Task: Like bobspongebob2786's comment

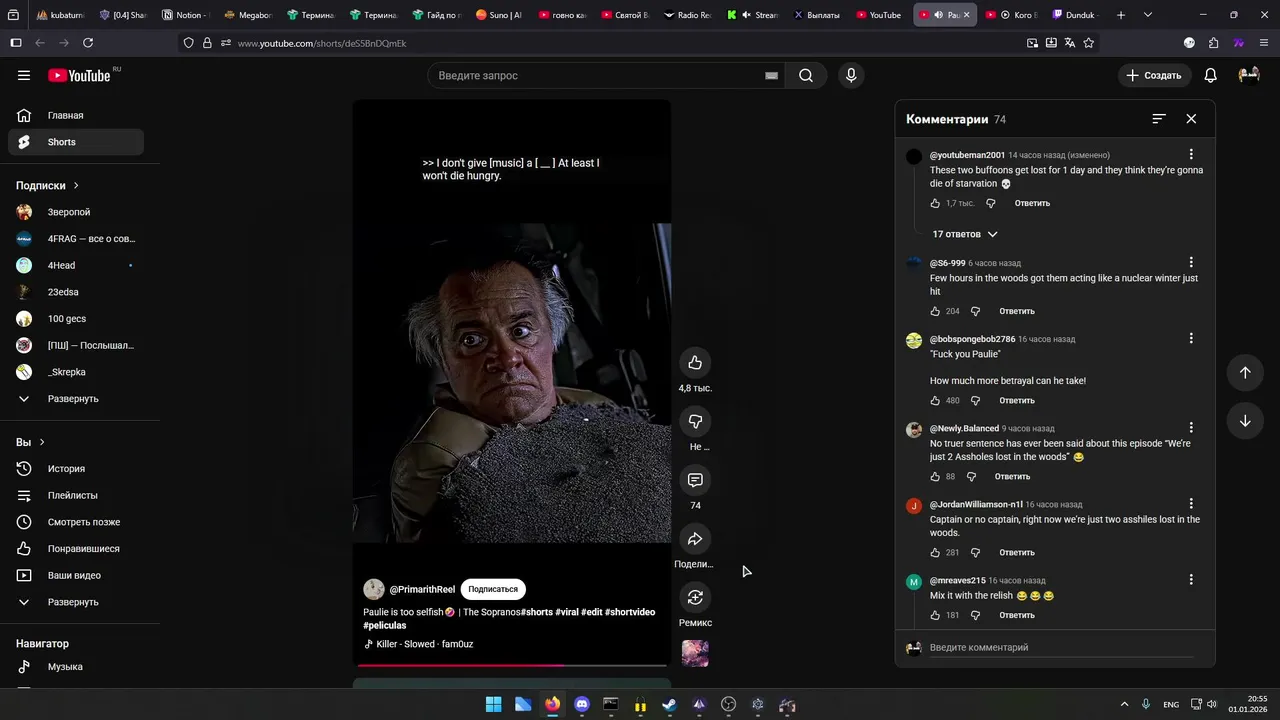Action: [x=935, y=400]
